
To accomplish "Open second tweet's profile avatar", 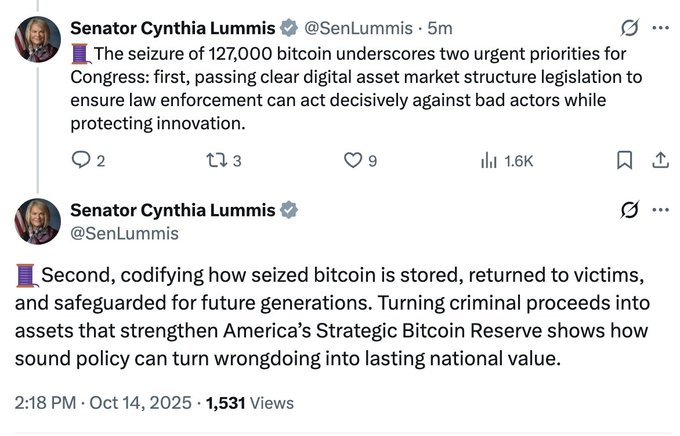I will (x=38, y=221).
